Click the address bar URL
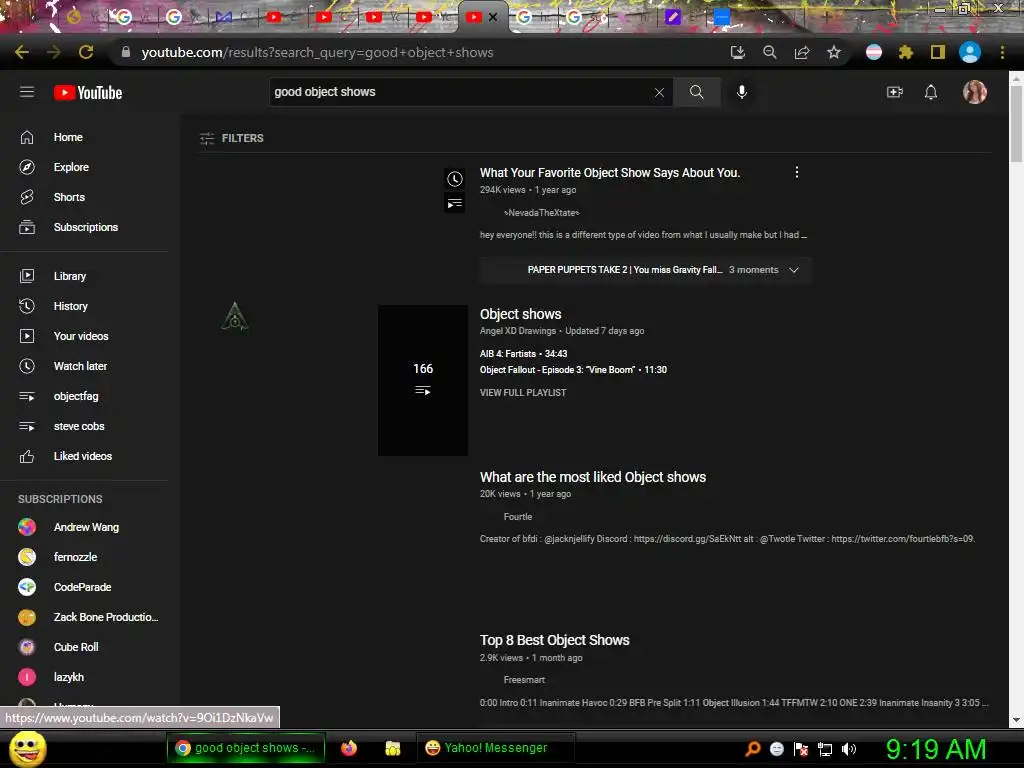 click(x=317, y=52)
